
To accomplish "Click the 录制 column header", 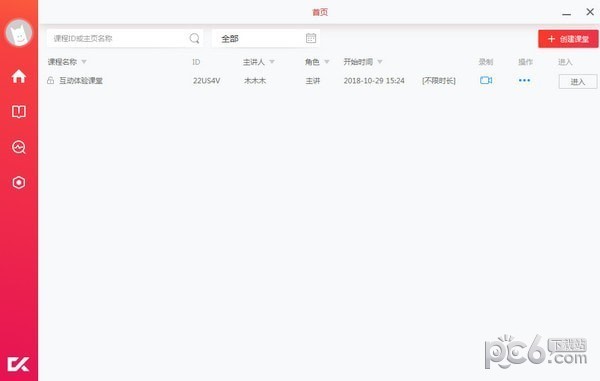I will (x=486, y=62).
